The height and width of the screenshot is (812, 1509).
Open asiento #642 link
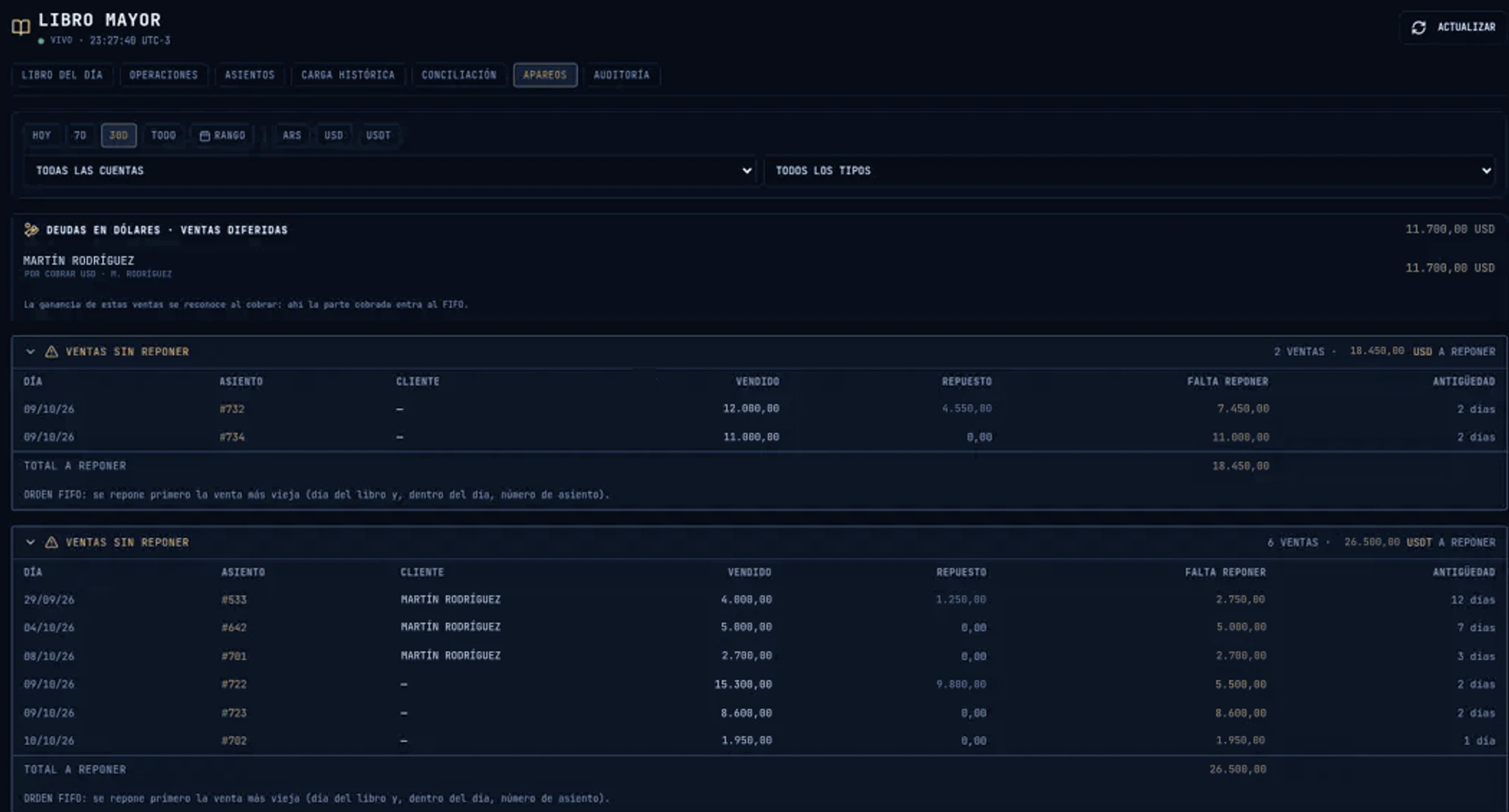click(234, 627)
